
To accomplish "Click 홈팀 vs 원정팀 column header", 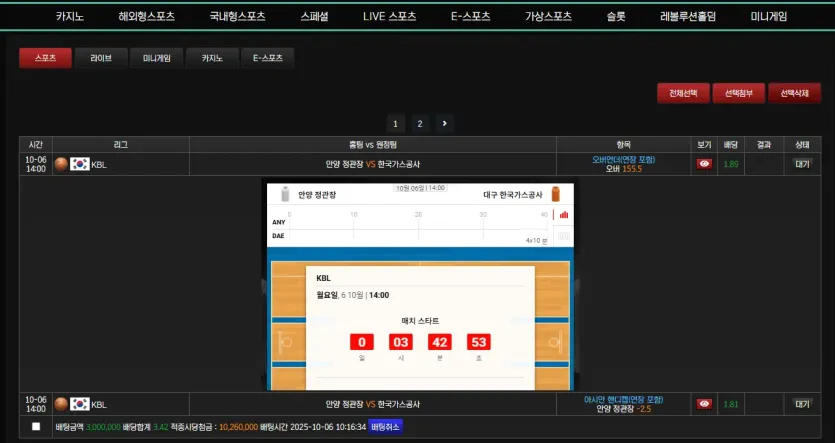I will (373, 145).
